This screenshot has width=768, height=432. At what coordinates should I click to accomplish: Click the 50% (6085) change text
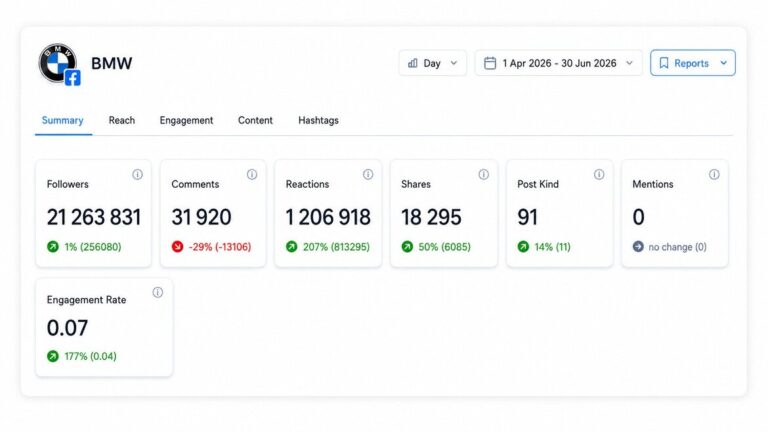point(445,247)
